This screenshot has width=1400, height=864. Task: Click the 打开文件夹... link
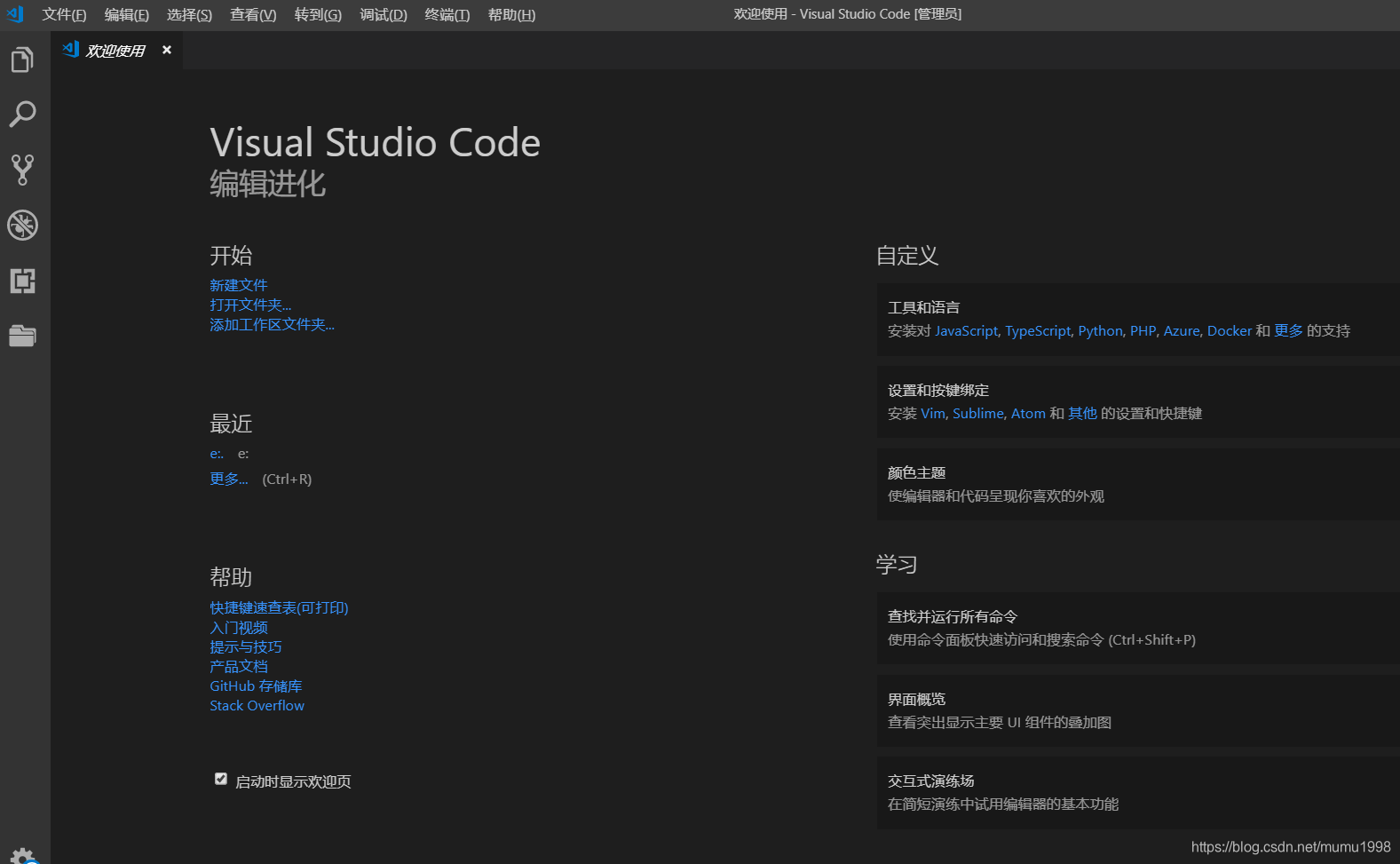coord(250,305)
